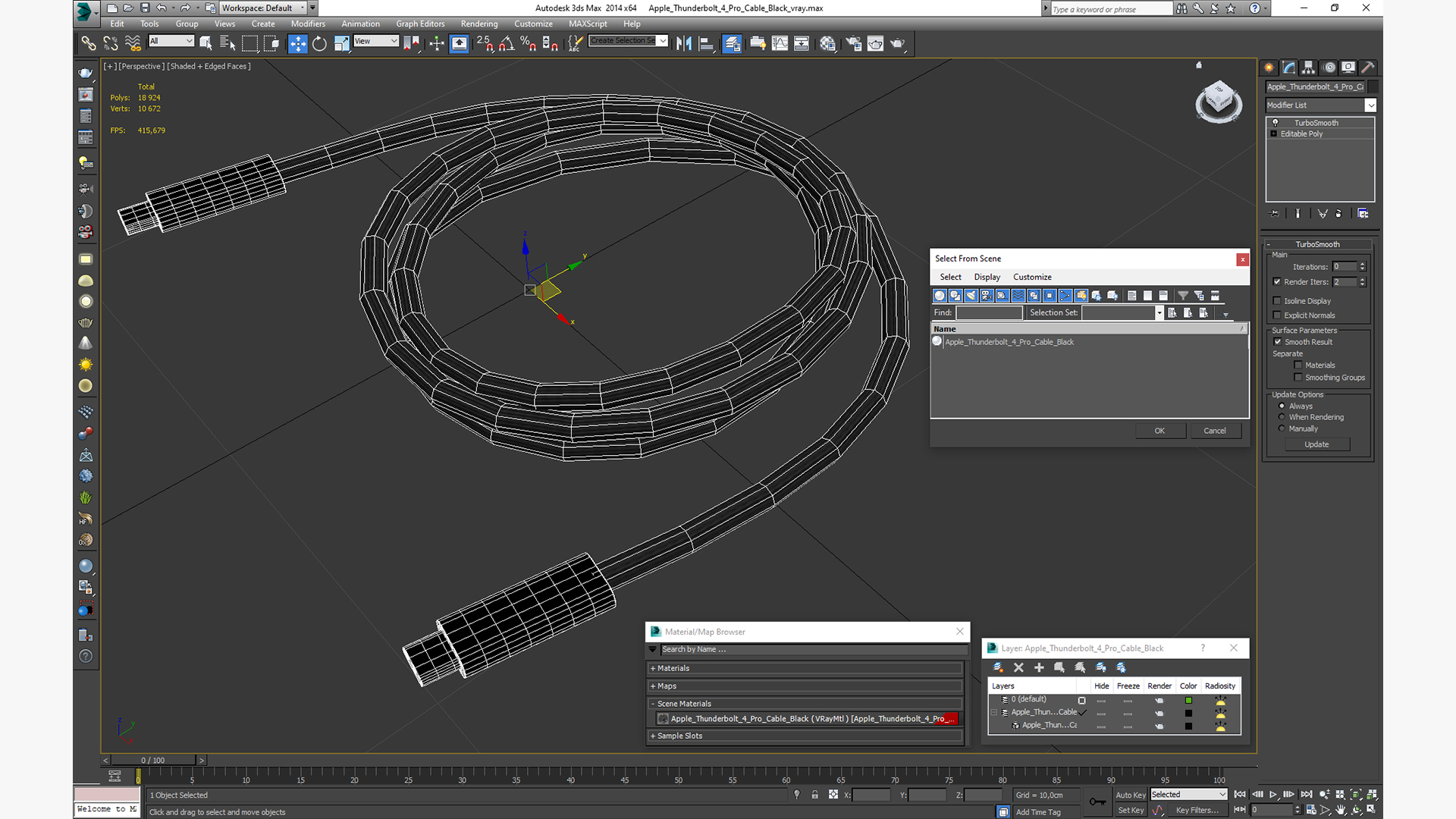Image resolution: width=1456 pixels, height=819 pixels.
Task: Select the Manually update option
Action: (x=1282, y=428)
